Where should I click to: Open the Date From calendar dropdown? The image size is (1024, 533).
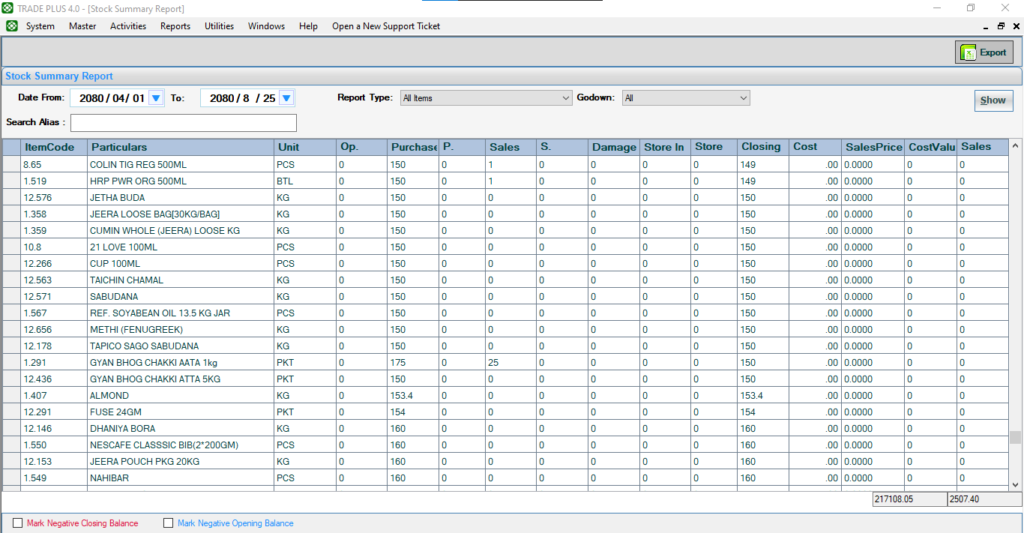click(155, 98)
